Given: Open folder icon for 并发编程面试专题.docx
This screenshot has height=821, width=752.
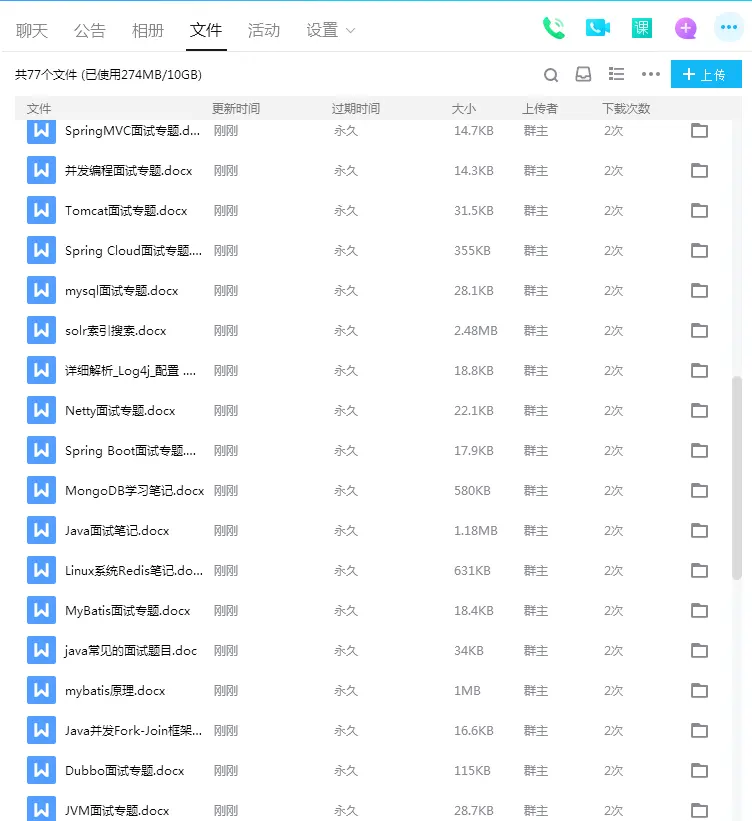Looking at the screenshot, I should 699,170.
